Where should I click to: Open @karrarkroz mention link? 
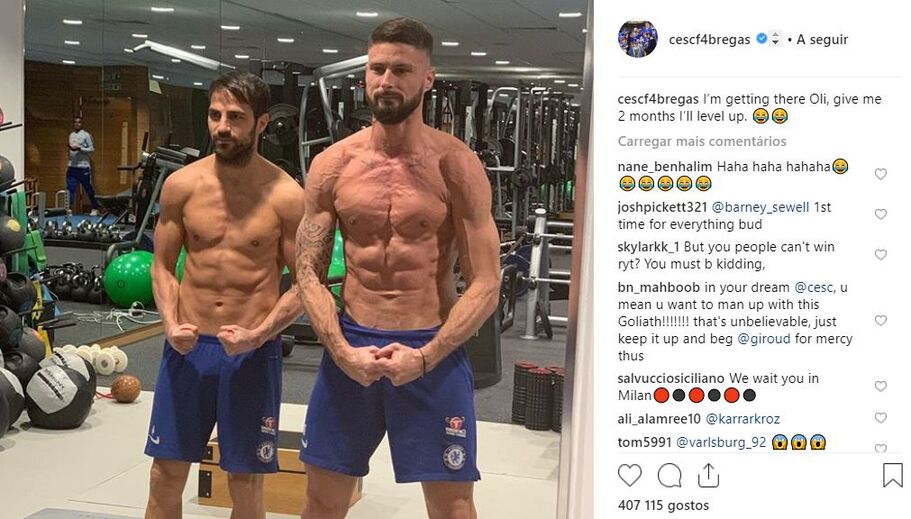[x=743, y=418]
